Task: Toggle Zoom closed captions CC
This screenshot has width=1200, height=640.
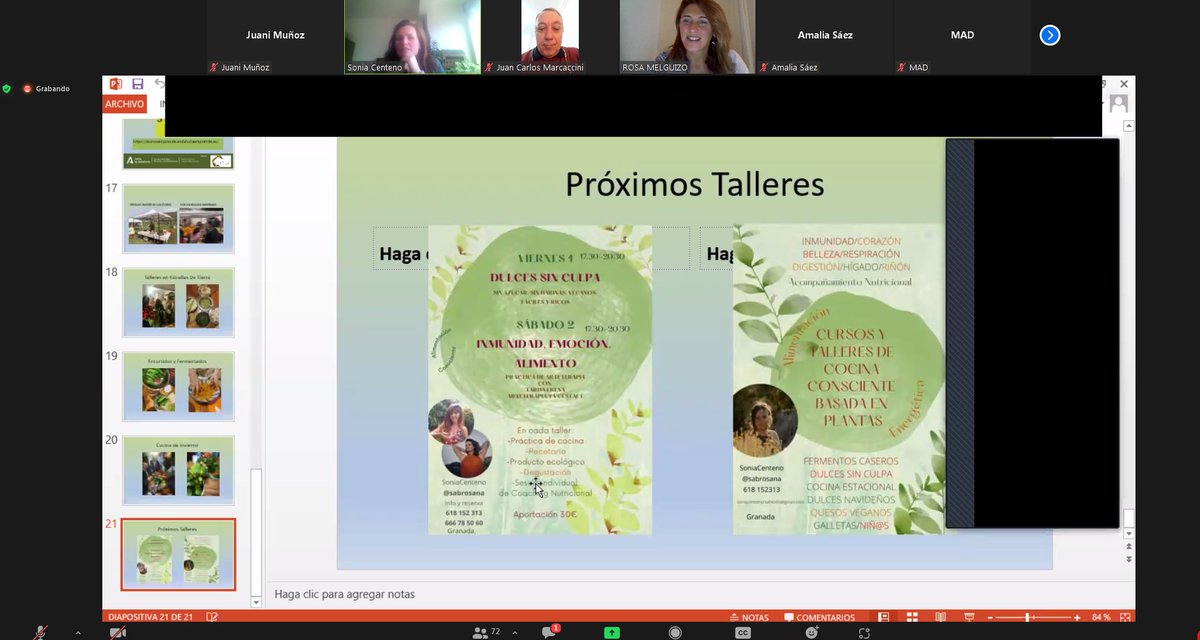Action: 743,632
